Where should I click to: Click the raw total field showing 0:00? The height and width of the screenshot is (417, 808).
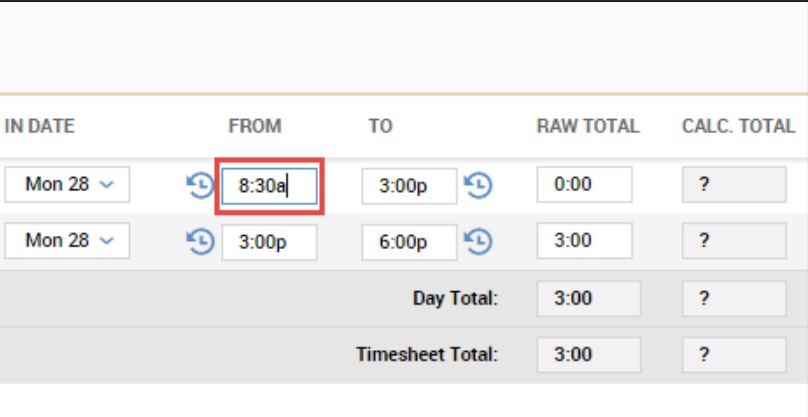(584, 186)
